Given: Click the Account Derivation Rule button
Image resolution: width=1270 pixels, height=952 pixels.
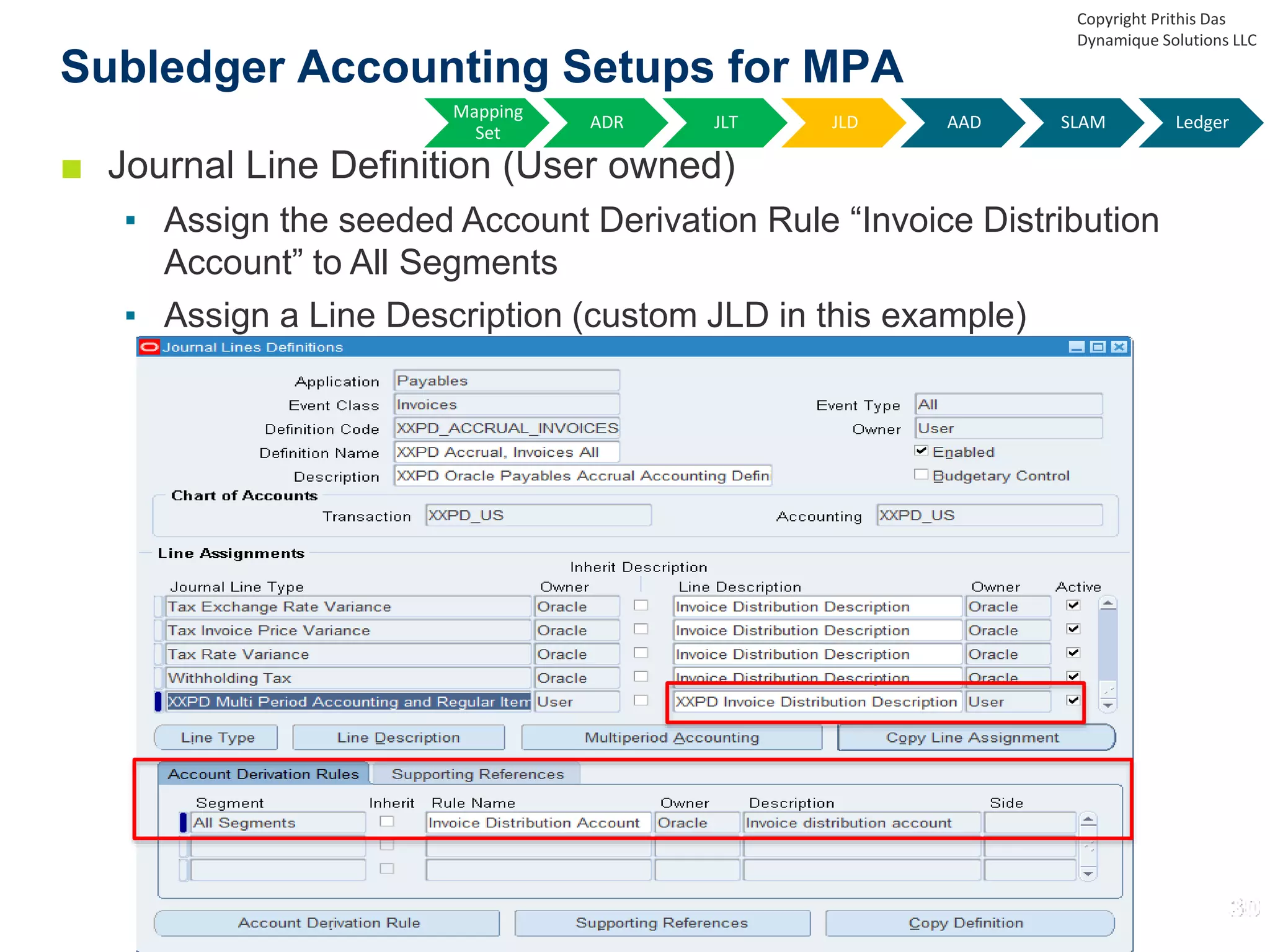Looking at the screenshot, I should (x=327, y=923).
